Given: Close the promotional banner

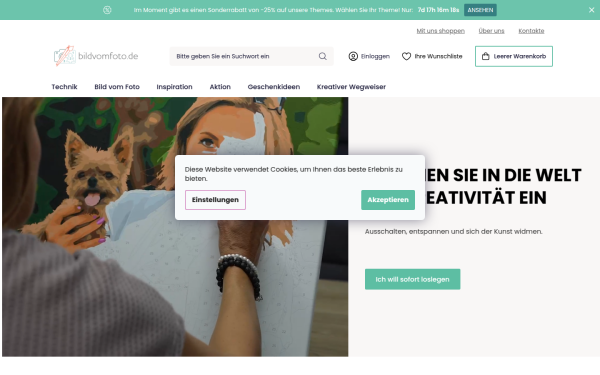Looking at the screenshot, I should (591, 10).
